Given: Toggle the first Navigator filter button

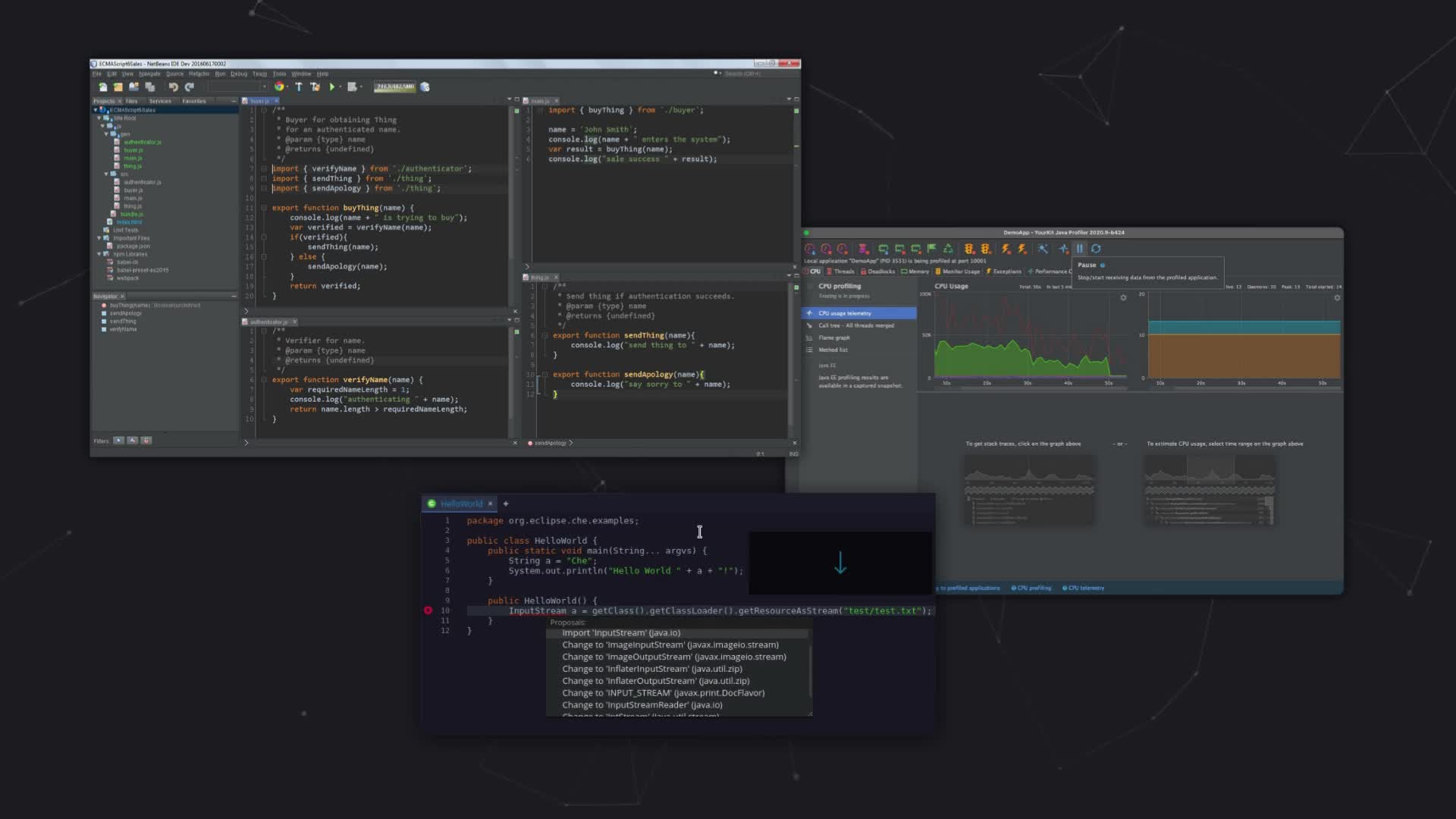Looking at the screenshot, I should click(118, 441).
